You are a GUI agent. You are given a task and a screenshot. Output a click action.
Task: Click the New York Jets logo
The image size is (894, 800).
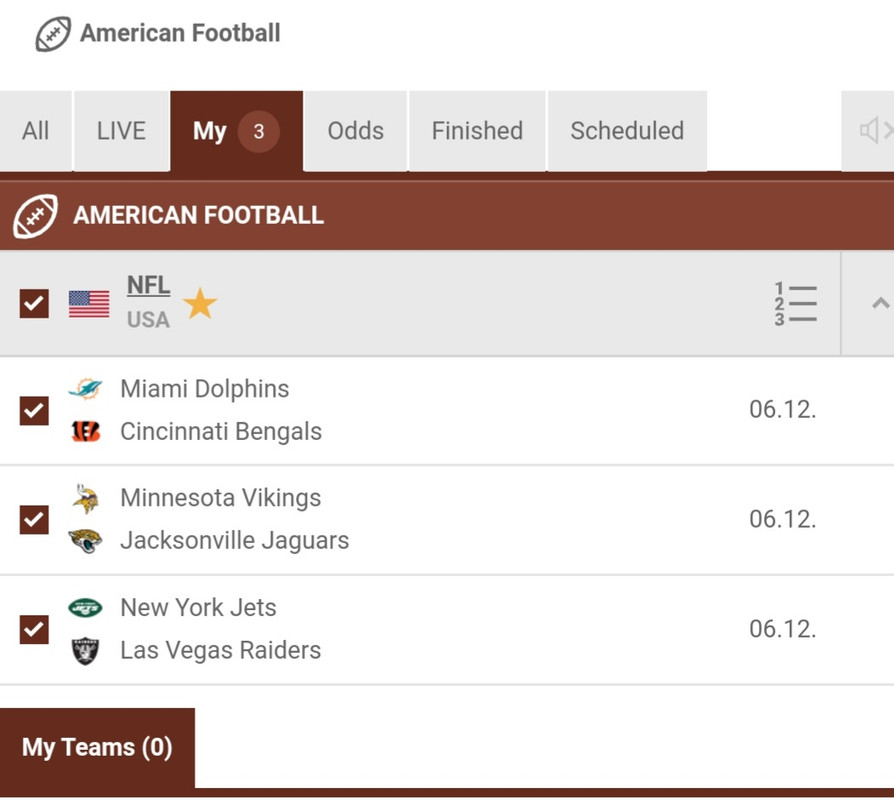86,608
